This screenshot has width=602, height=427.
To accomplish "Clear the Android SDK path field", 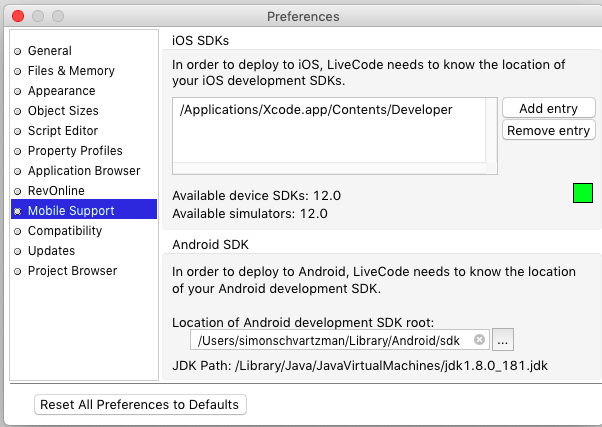I will pos(480,339).
